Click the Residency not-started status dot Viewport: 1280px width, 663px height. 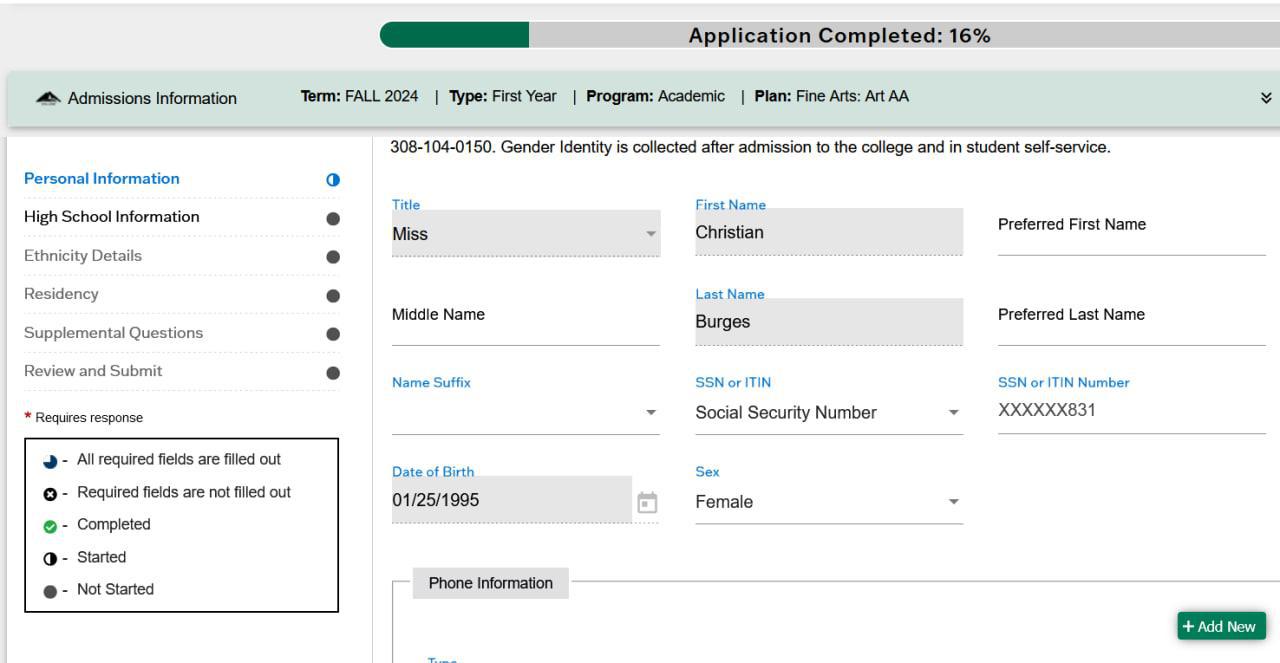pyautogui.click(x=333, y=296)
